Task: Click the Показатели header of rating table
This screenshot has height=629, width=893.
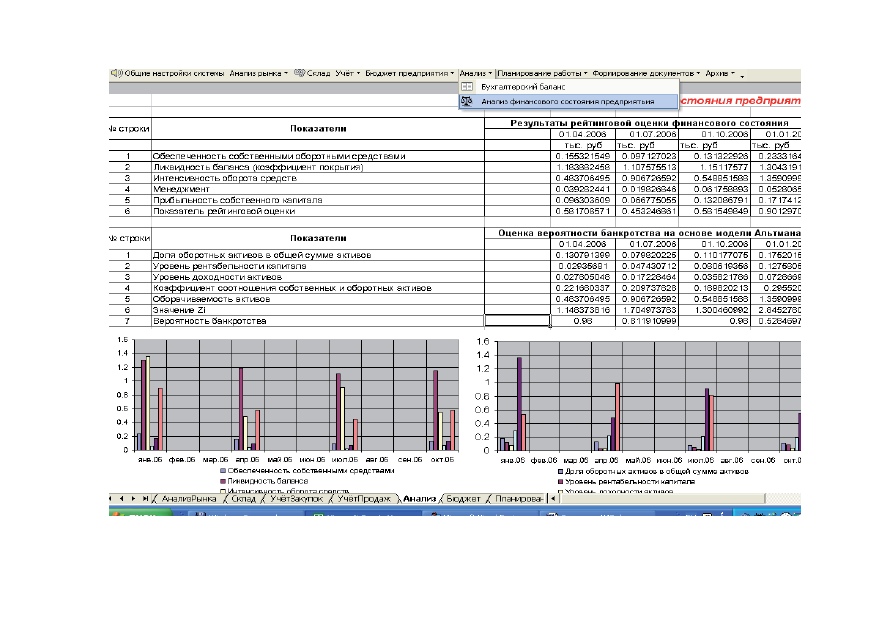Action: (x=318, y=129)
